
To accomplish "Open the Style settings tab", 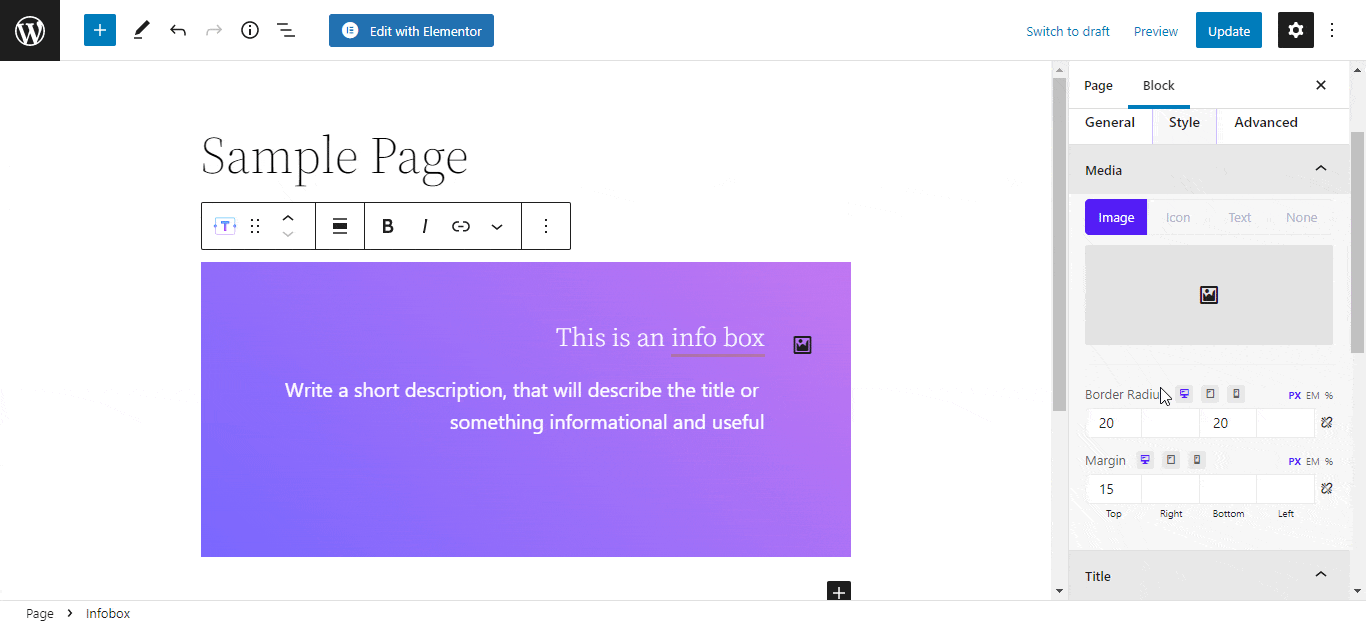I will pos(1184,122).
